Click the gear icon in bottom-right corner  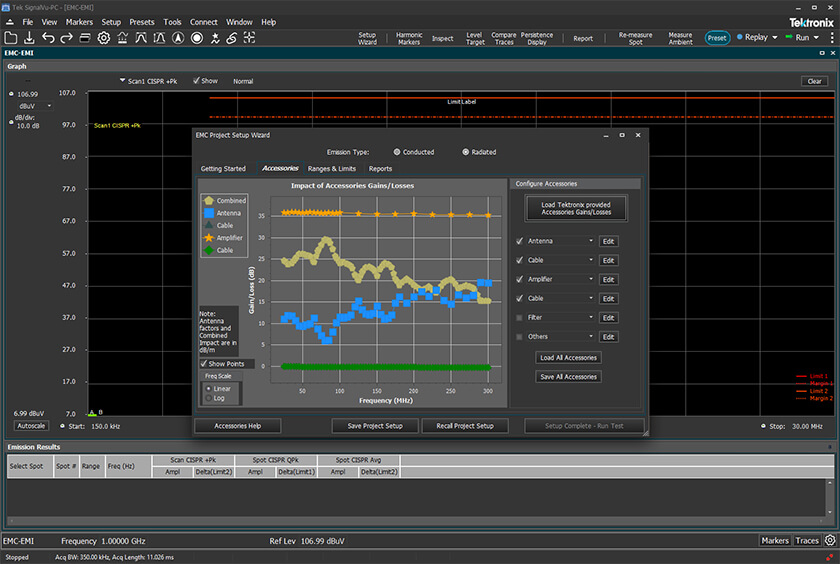pyautogui.click(x=830, y=541)
